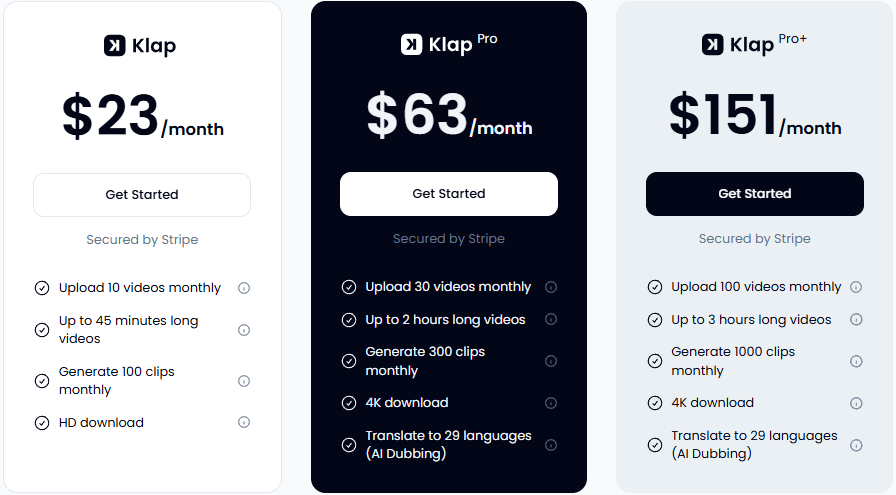Click info icon for Pro+ 4K download

856,403
